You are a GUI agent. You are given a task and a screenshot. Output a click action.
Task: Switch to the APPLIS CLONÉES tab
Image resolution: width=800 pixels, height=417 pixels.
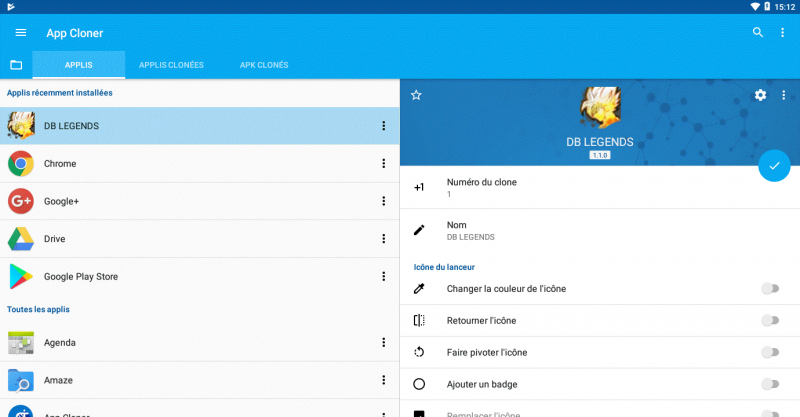[x=171, y=65]
